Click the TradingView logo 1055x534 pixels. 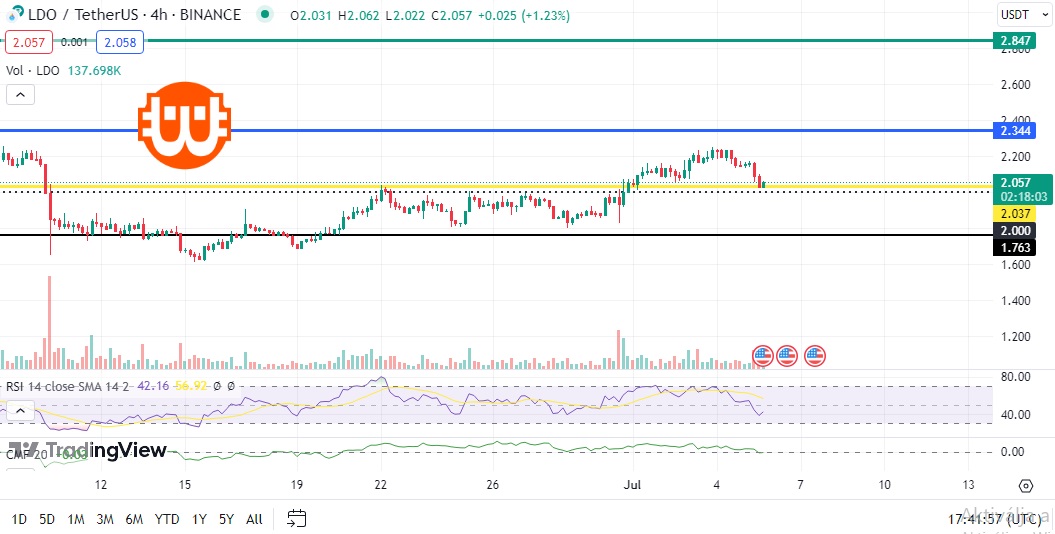coord(87,449)
